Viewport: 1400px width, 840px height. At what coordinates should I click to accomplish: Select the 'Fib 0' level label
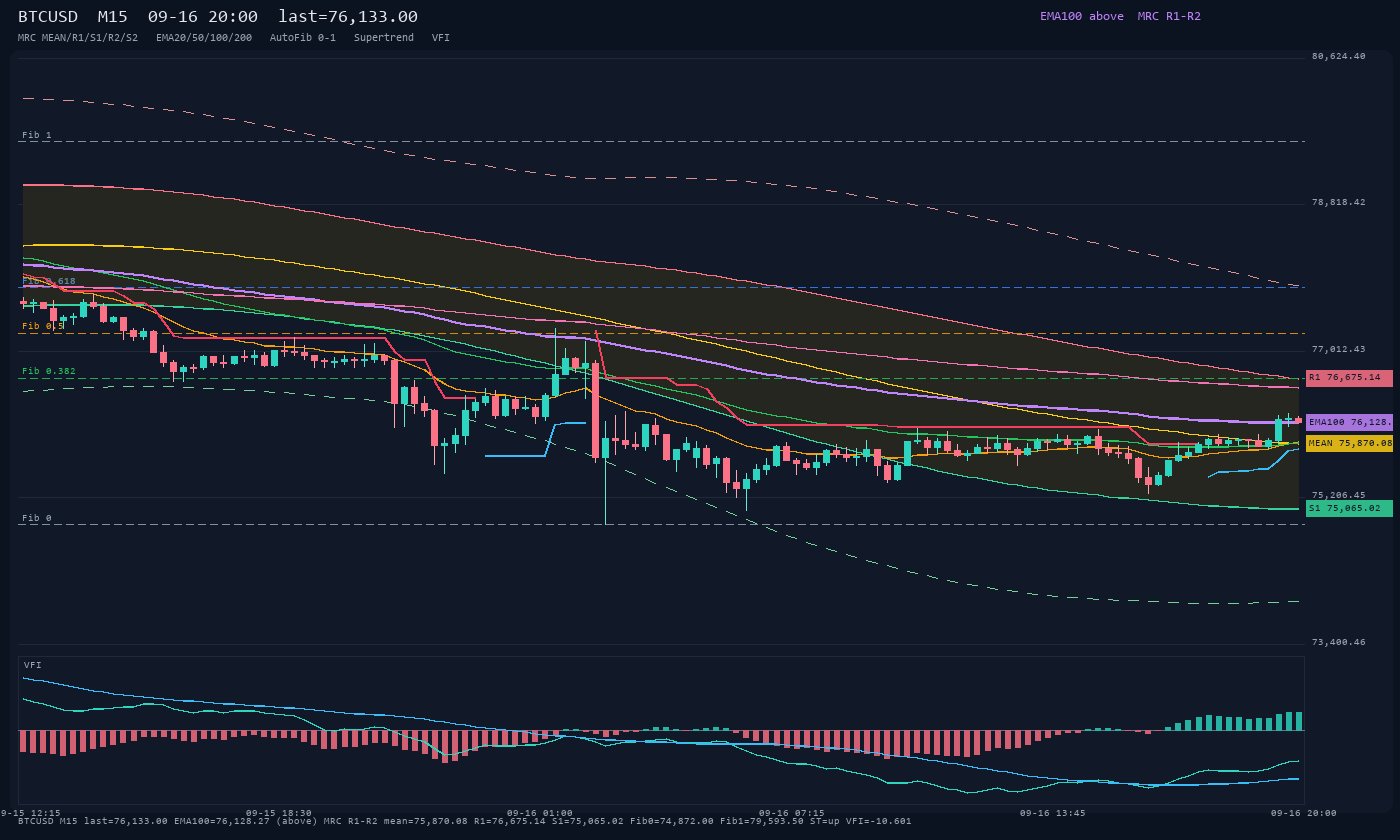pyautogui.click(x=37, y=518)
